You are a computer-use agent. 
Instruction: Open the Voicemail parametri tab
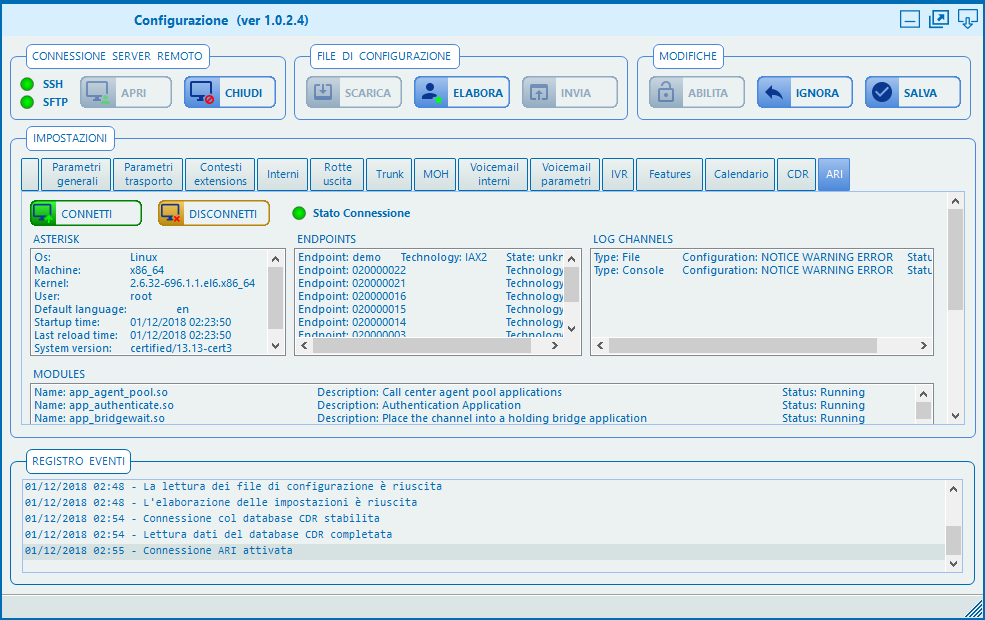[x=566, y=174]
